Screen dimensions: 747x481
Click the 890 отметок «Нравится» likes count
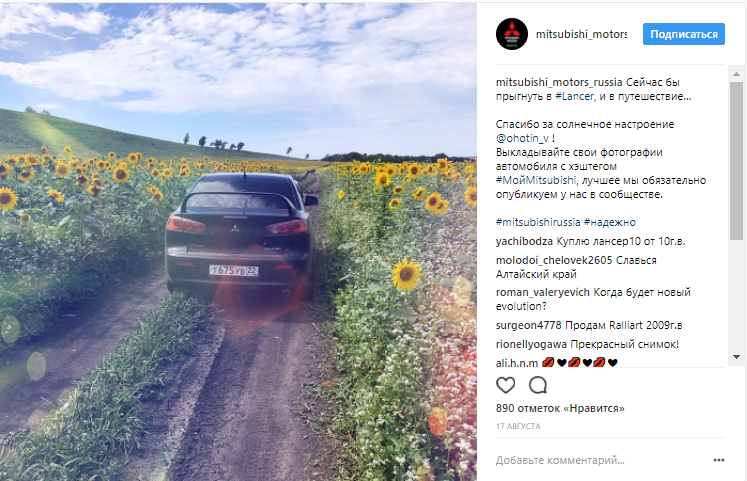[560, 408]
